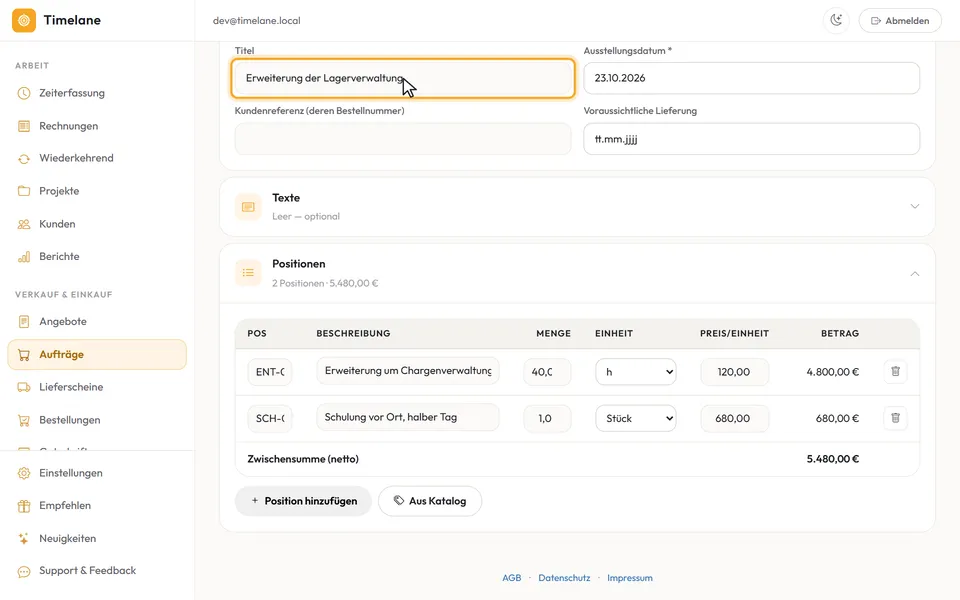Click the quantity field showing 1,0
960x600 pixels.
coord(547,418)
